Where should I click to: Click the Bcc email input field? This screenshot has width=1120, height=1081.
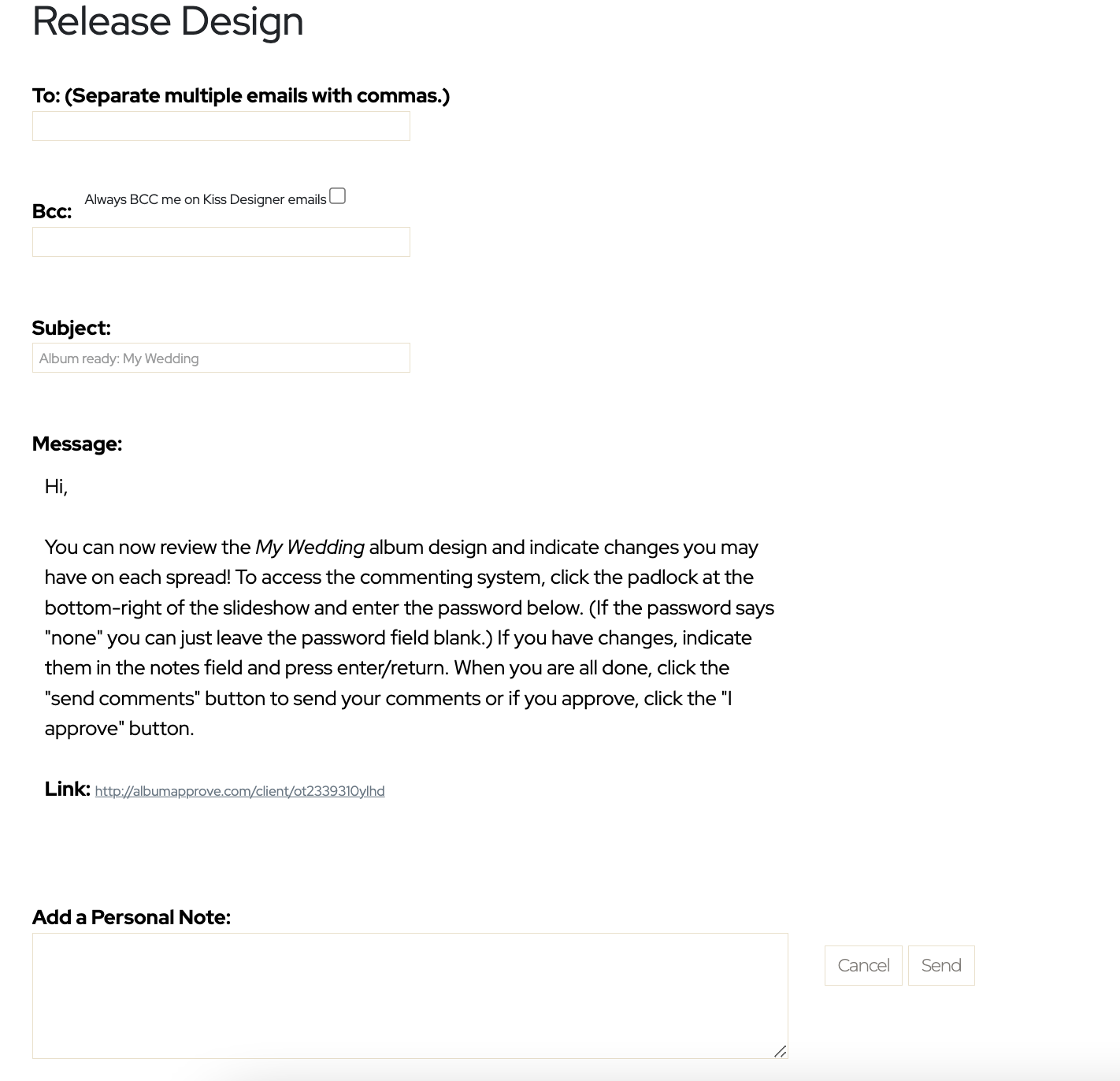click(x=221, y=242)
